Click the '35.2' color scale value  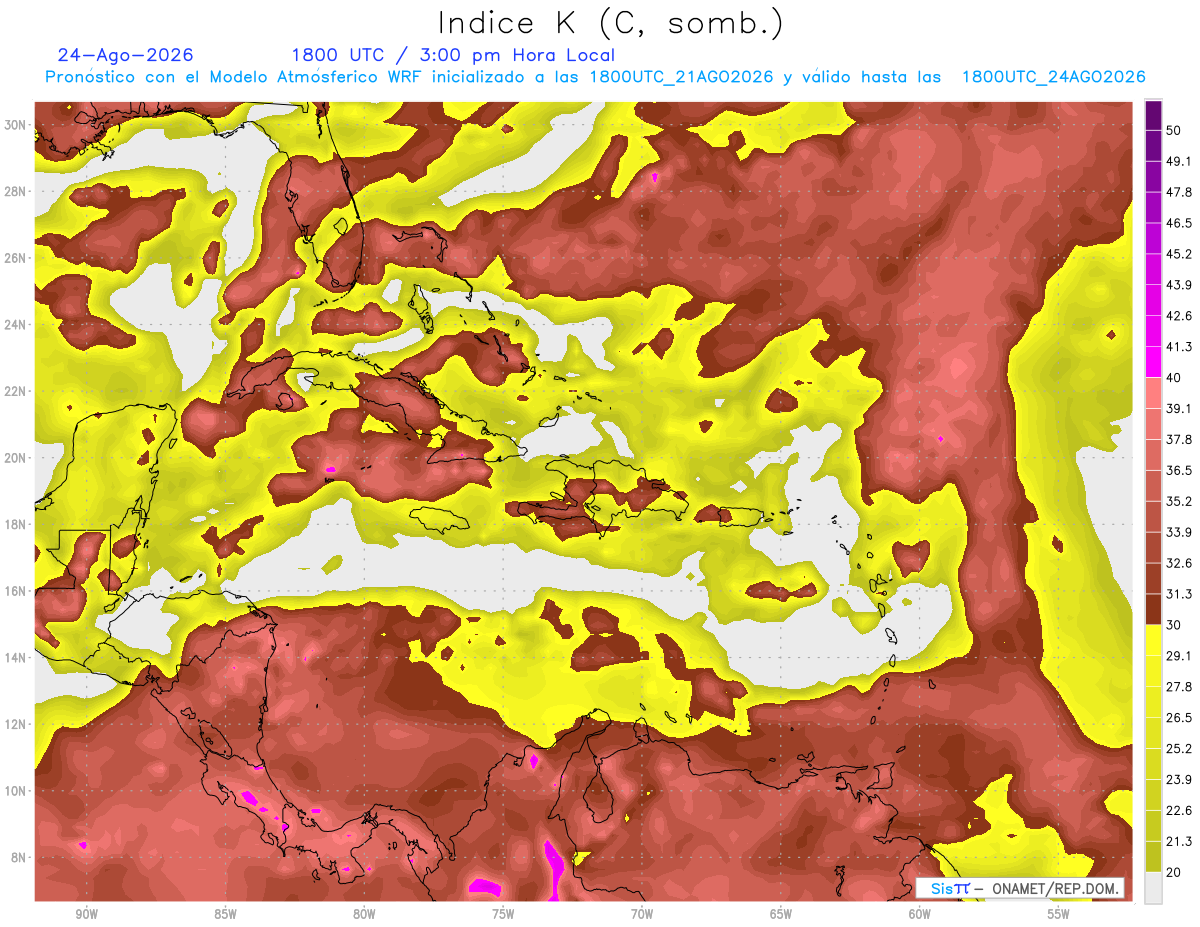1179,501
